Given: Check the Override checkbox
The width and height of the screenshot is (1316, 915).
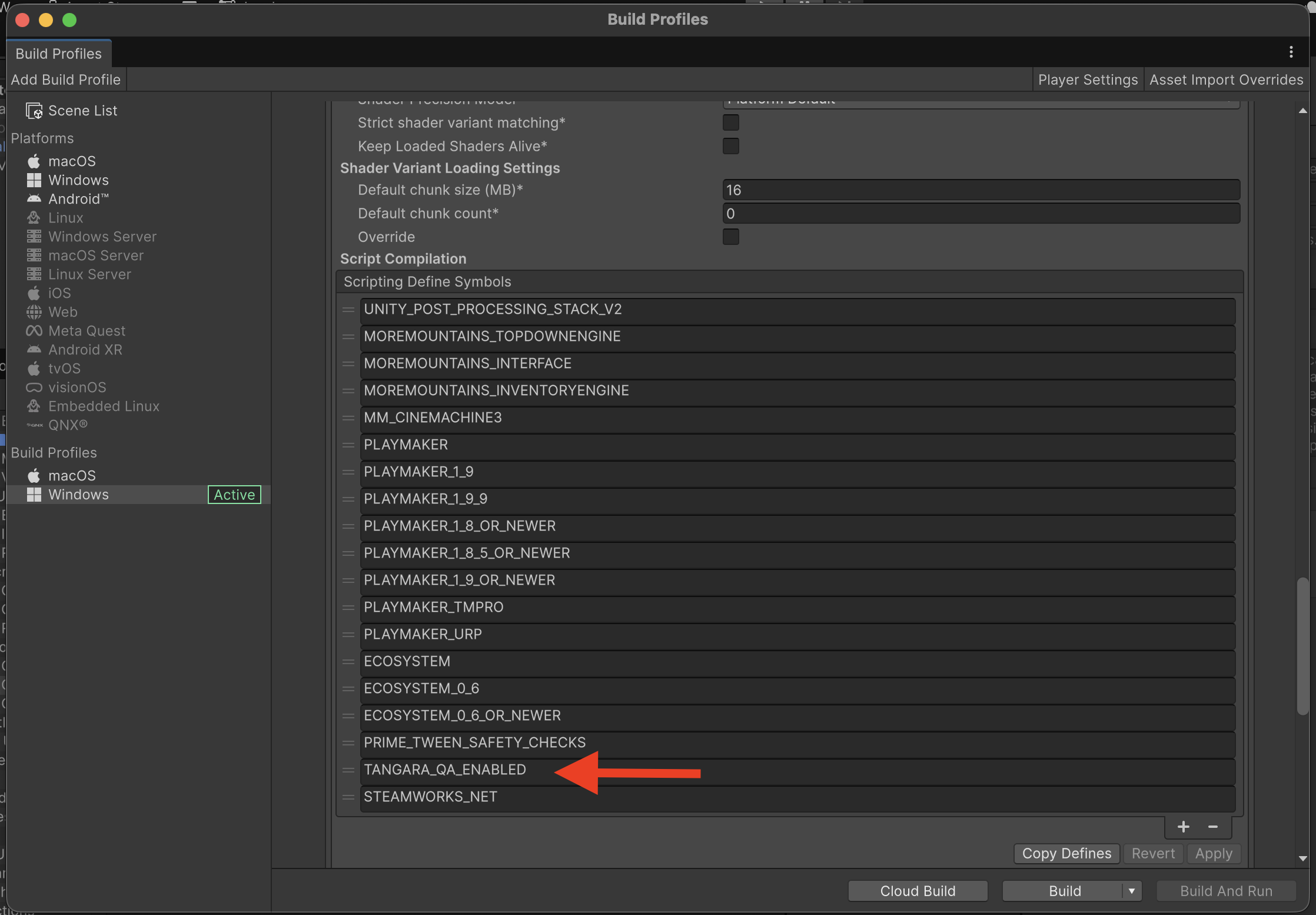Looking at the screenshot, I should click(730, 237).
